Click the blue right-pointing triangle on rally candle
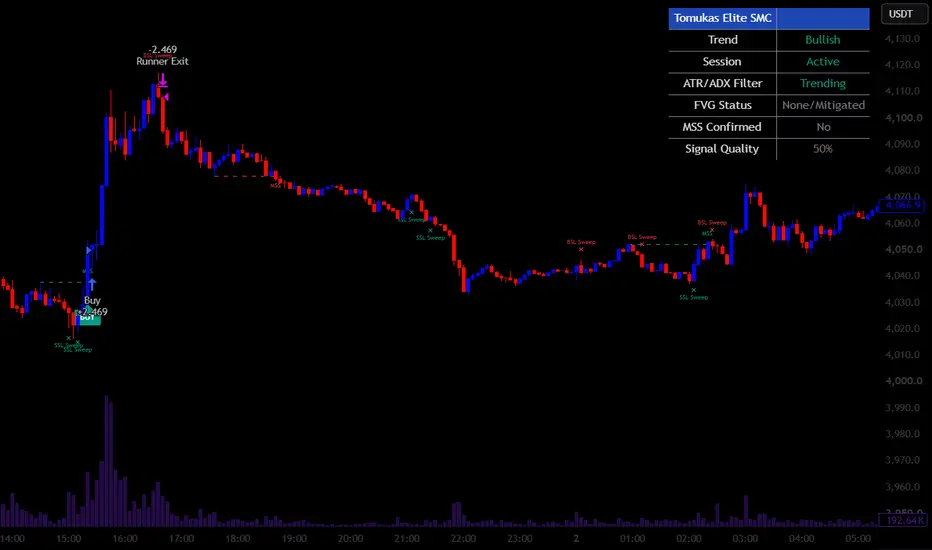Viewport: 932px width, 550px height. pos(89,250)
